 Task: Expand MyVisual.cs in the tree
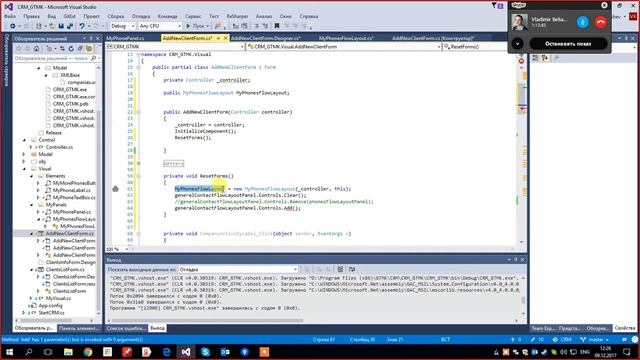(x=31, y=298)
